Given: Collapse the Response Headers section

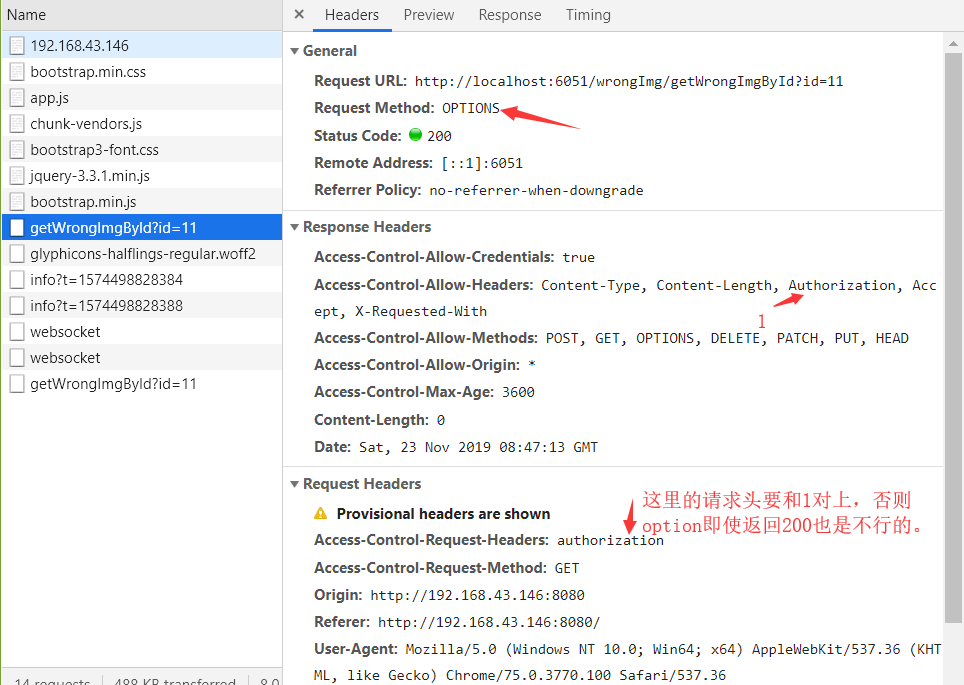Looking at the screenshot, I should tap(295, 227).
